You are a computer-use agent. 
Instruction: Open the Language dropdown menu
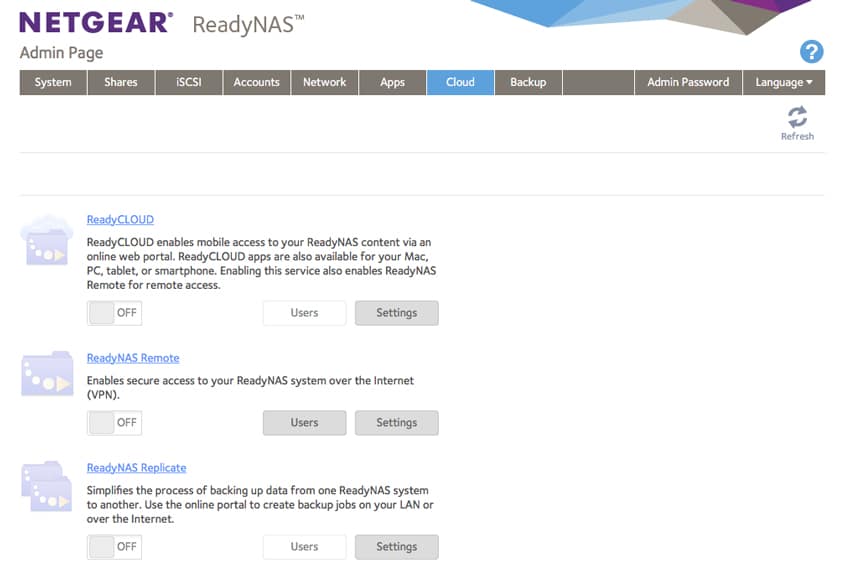(784, 82)
